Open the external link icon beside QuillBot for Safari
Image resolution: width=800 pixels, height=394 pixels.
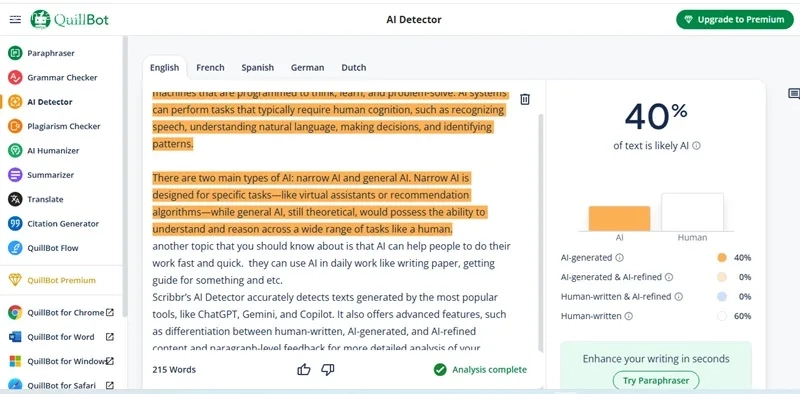109,385
